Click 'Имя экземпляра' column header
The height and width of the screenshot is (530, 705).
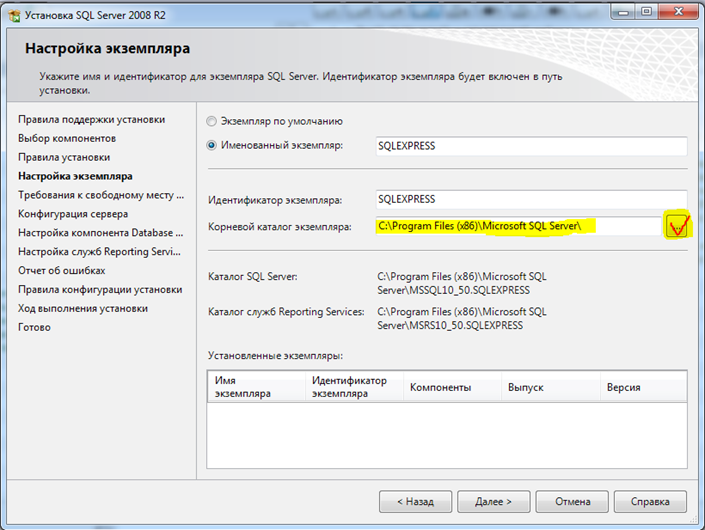(256, 387)
